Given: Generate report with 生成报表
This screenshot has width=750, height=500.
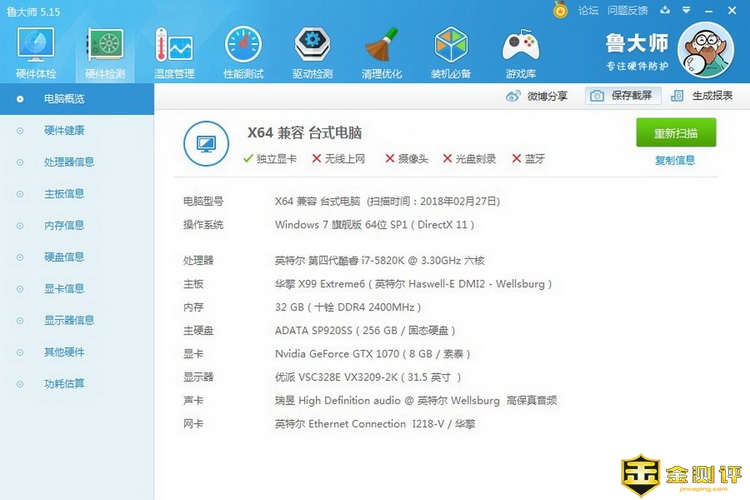Looking at the screenshot, I should click(703, 96).
